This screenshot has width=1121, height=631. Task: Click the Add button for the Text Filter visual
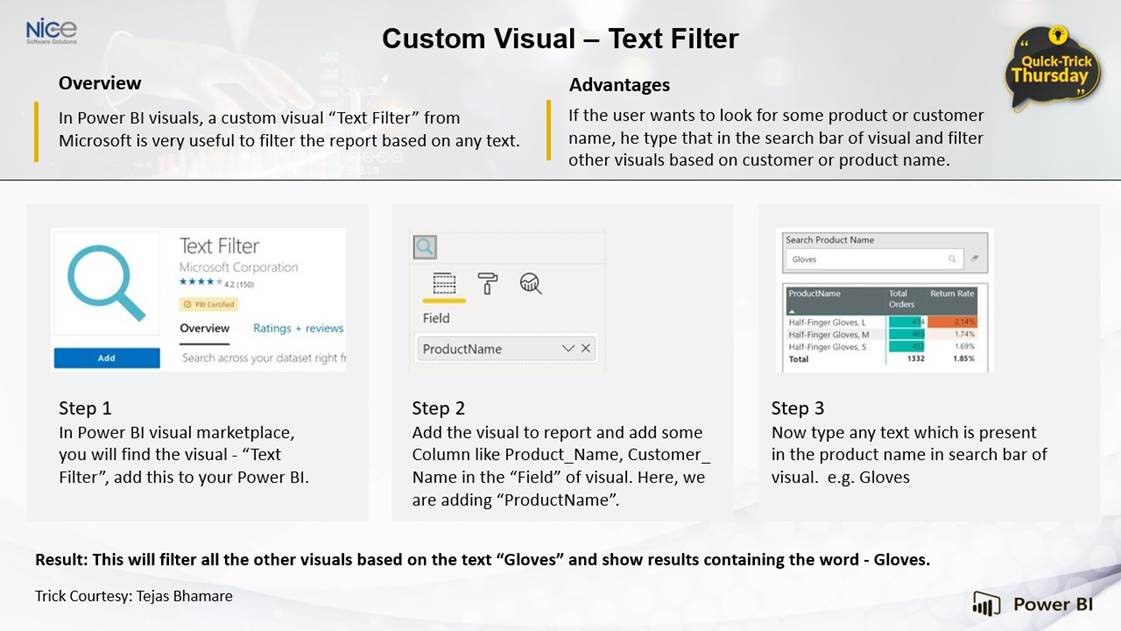click(107, 358)
